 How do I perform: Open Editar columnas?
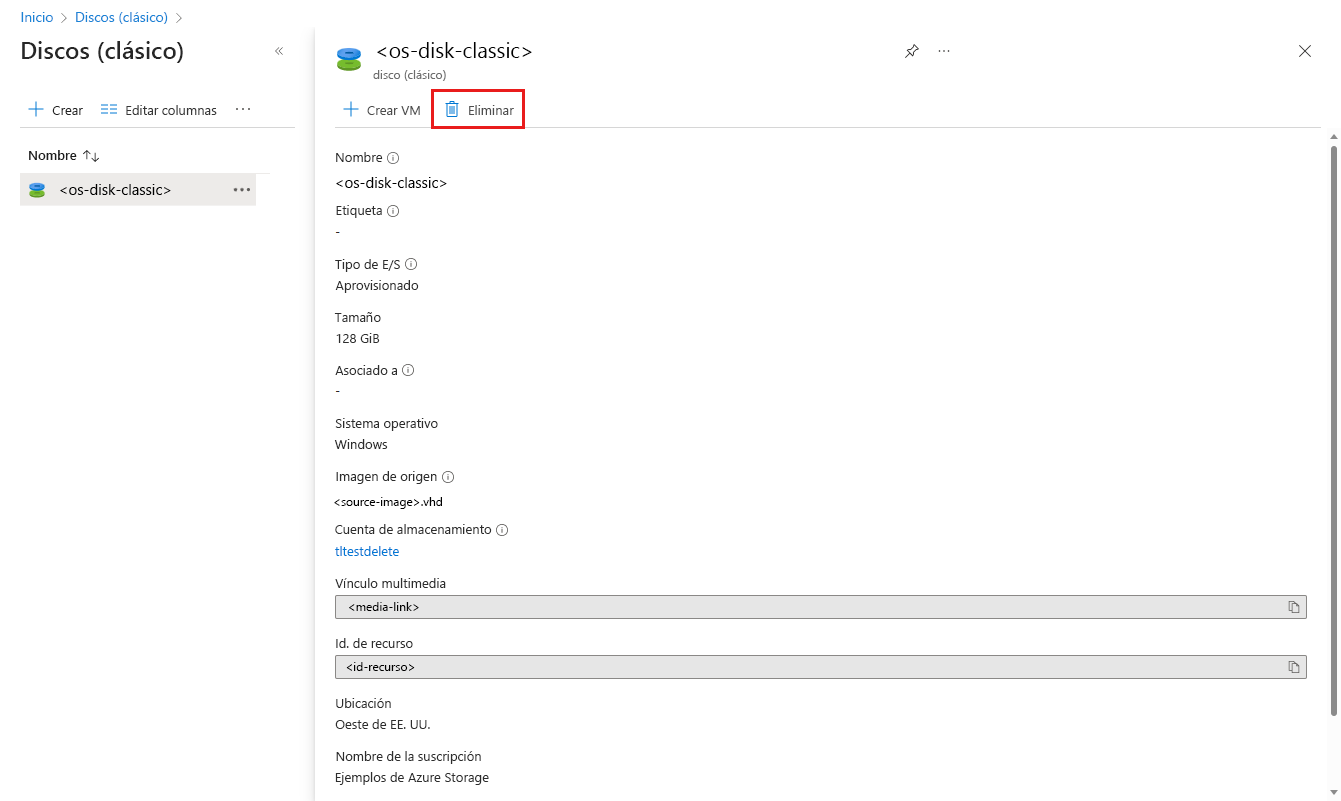pyautogui.click(x=159, y=110)
